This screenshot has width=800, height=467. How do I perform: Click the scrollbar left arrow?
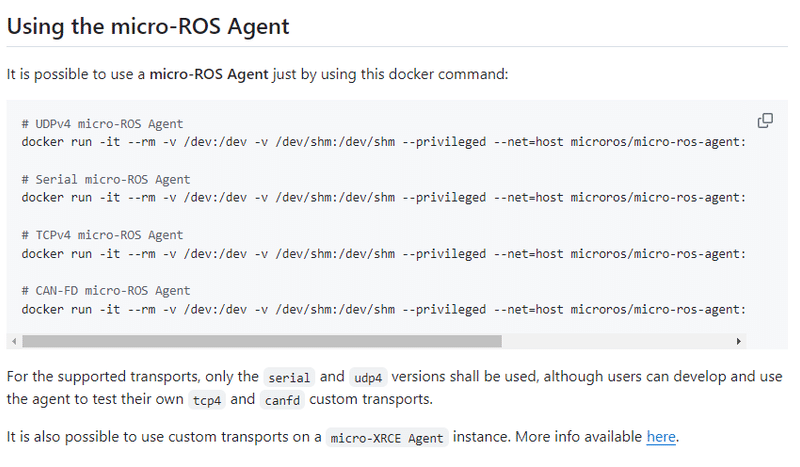[14, 341]
